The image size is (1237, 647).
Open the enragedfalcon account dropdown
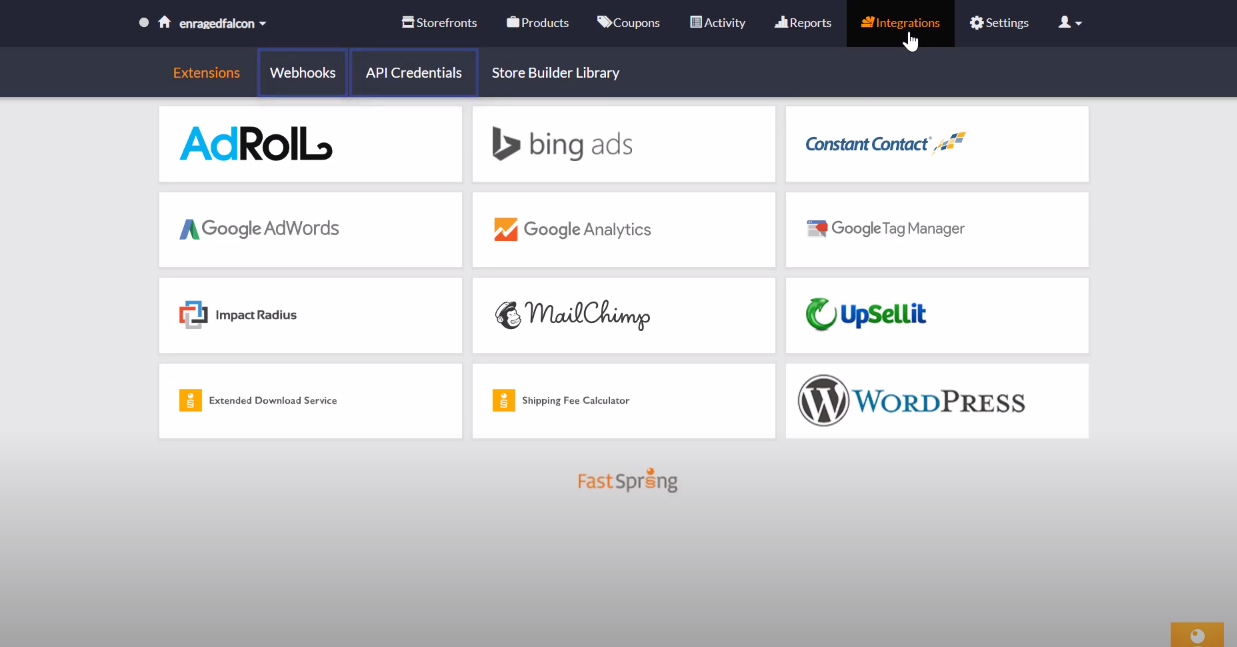tap(223, 23)
